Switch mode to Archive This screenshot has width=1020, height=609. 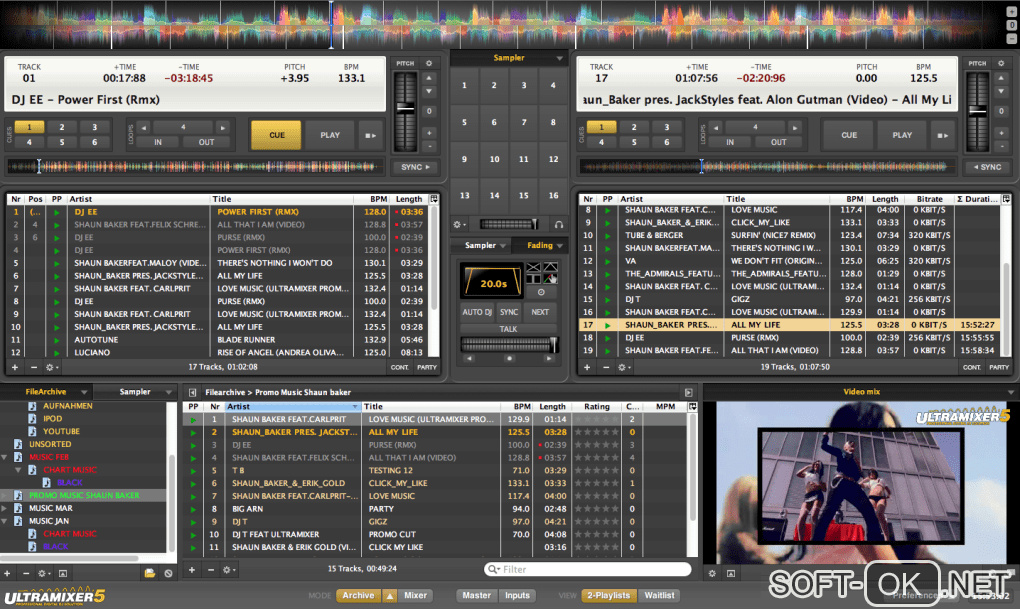(x=358, y=595)
